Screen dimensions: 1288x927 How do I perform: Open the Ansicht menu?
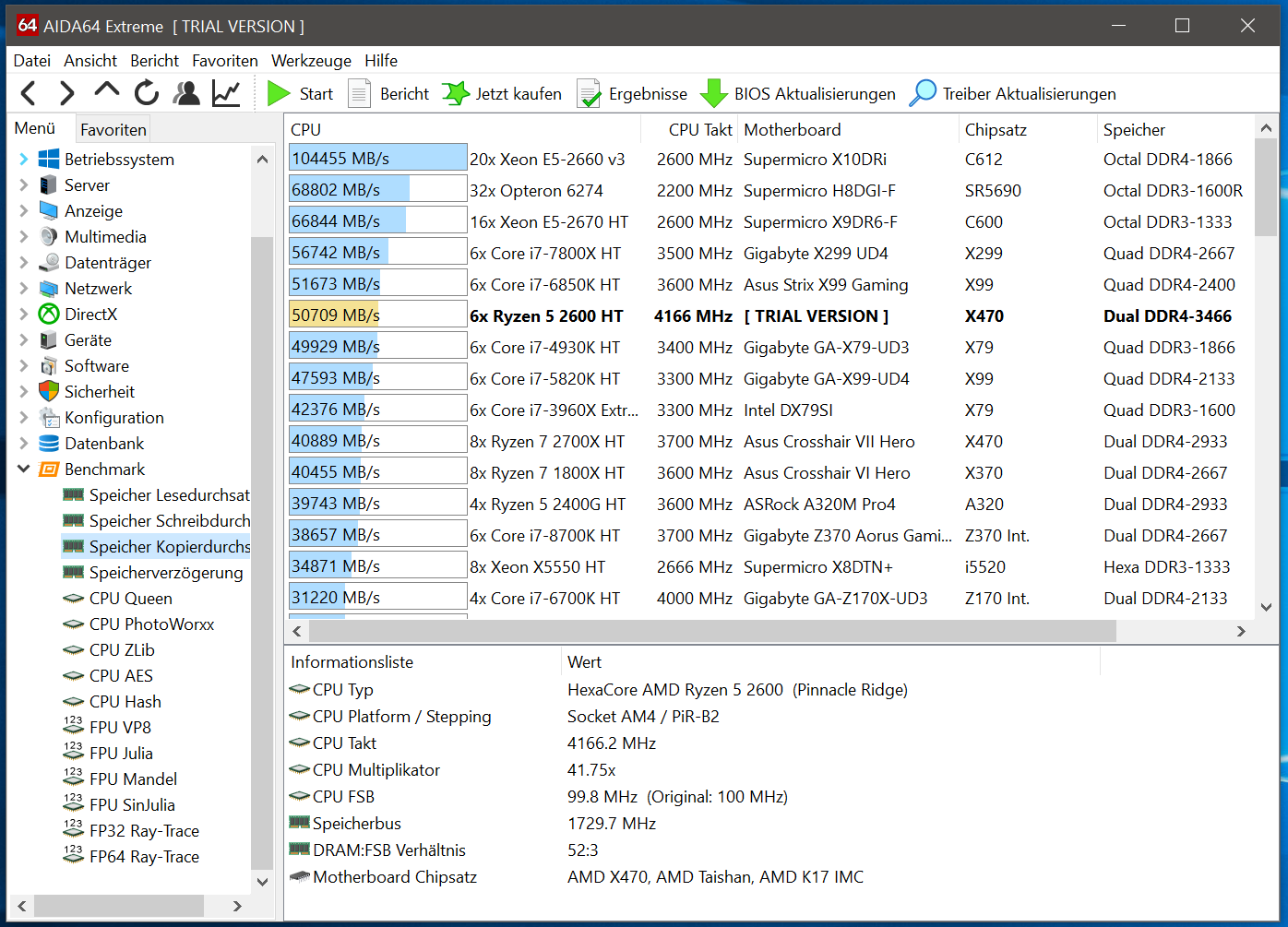pos(90,60)
